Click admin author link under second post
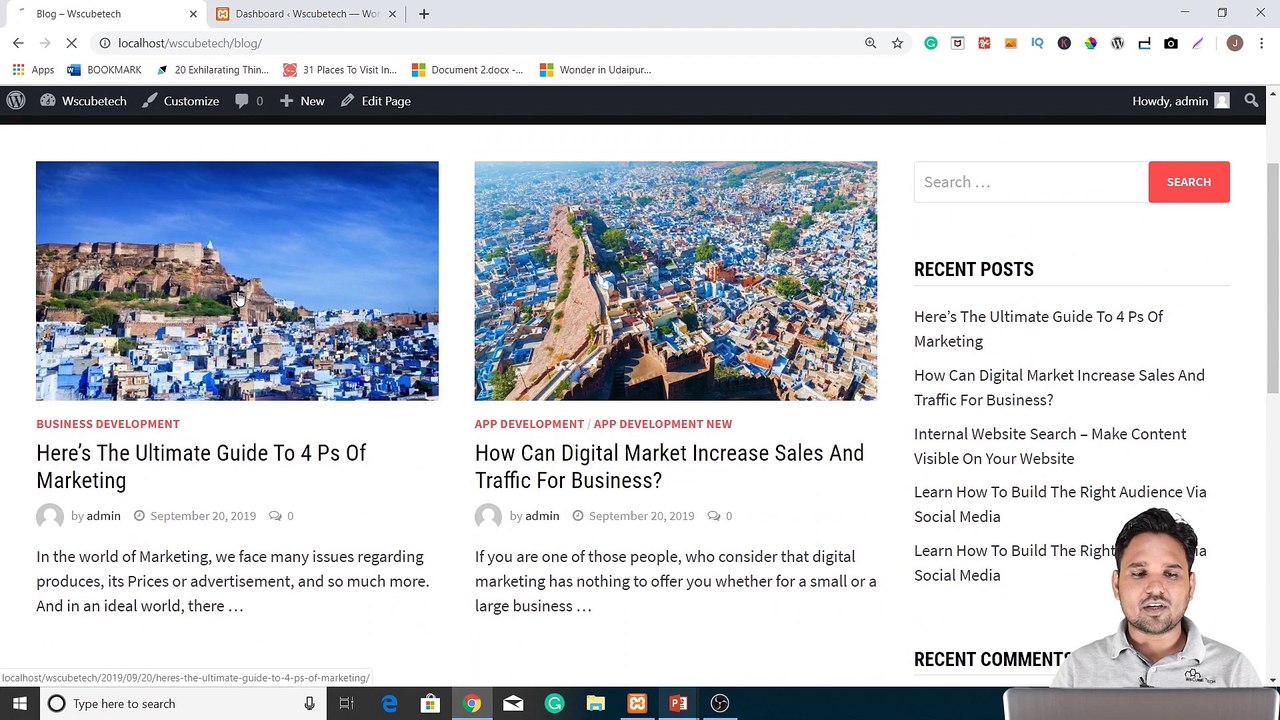1280x720 pixels. [542, 516]
